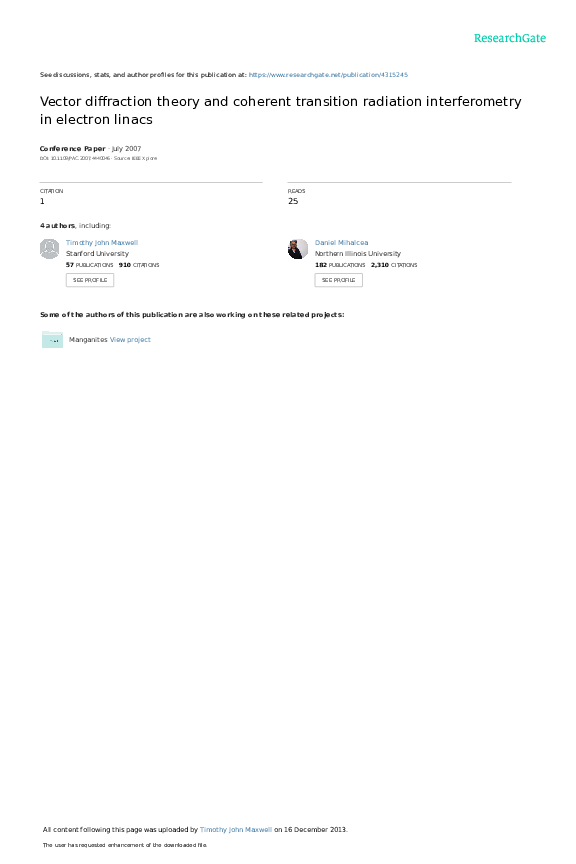
Task: Click the paper title heading
Action: click(281, 110)
